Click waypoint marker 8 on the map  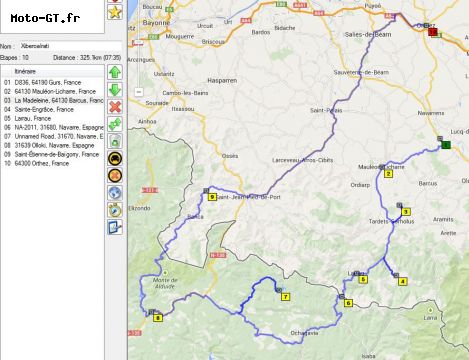click(158, 318)
